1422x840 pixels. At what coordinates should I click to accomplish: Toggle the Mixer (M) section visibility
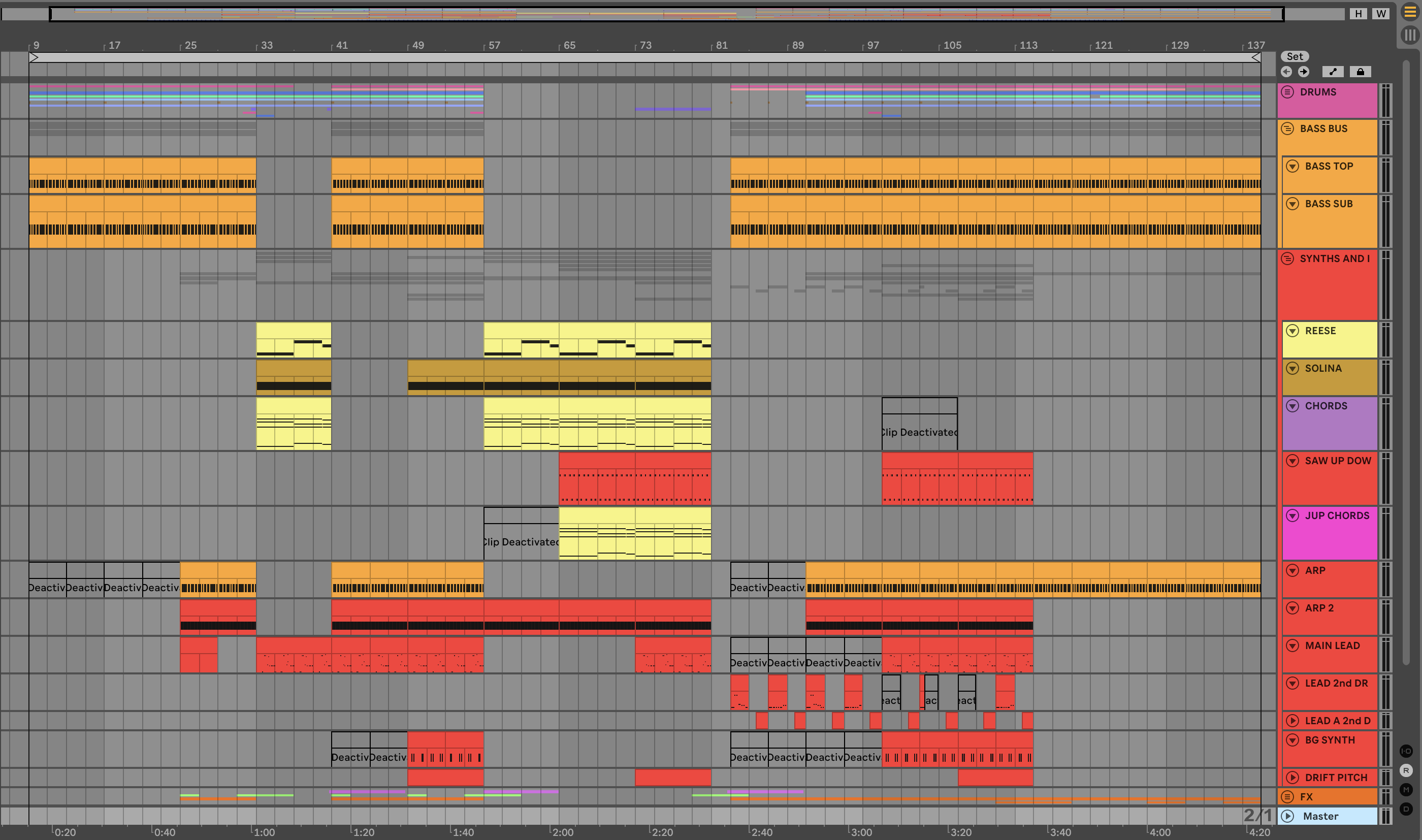click(1406, 790)
